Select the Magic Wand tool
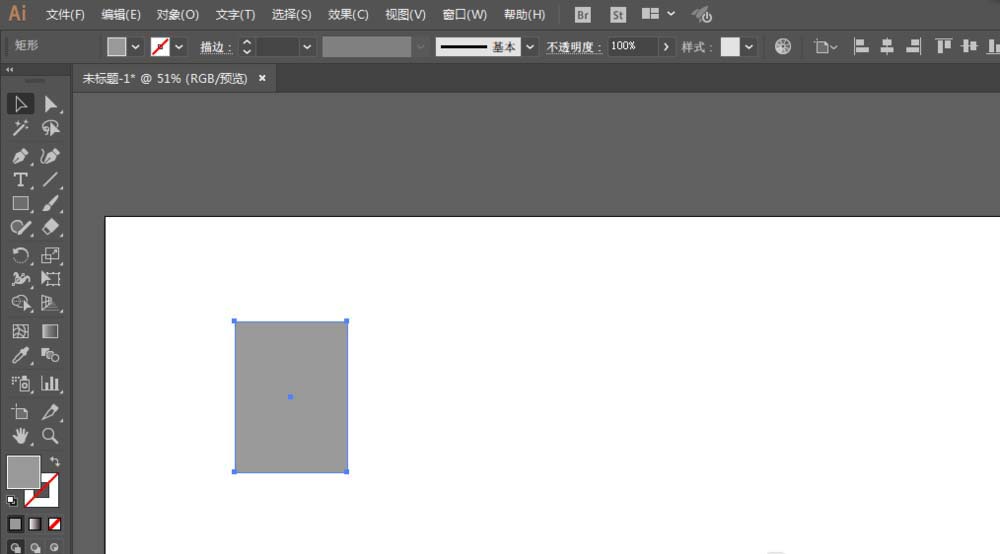Viewport: 1000px width, 554px height. [x=20, y=128]
